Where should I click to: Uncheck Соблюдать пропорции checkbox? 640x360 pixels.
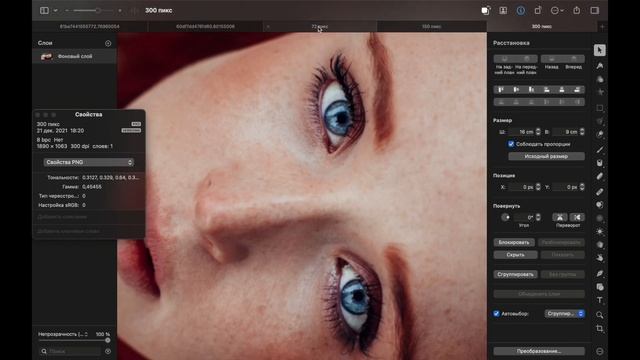pyautogui.click(x=511, y=144)
